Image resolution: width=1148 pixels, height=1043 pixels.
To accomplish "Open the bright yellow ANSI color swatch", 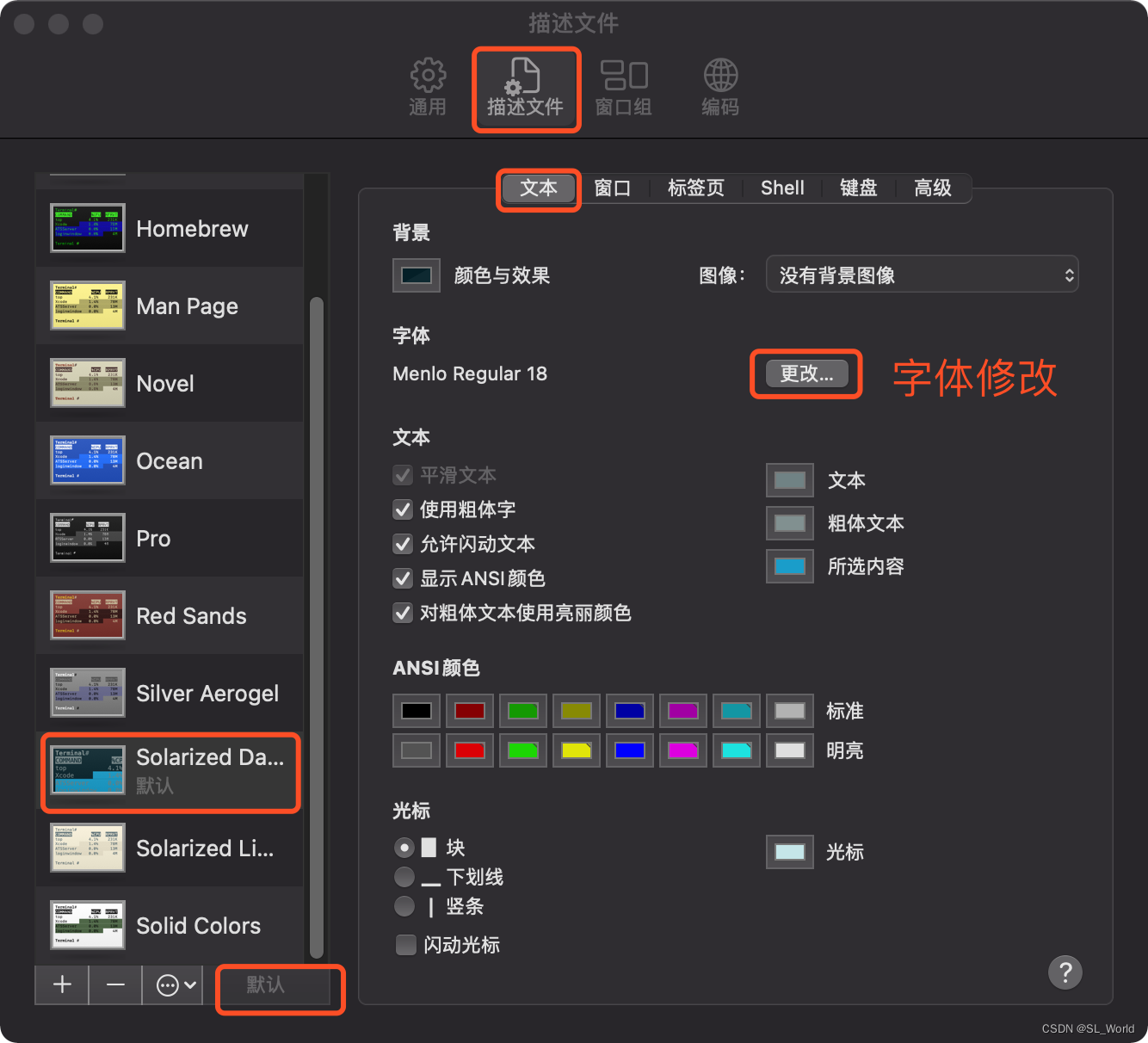I will [x=576, y=750].
